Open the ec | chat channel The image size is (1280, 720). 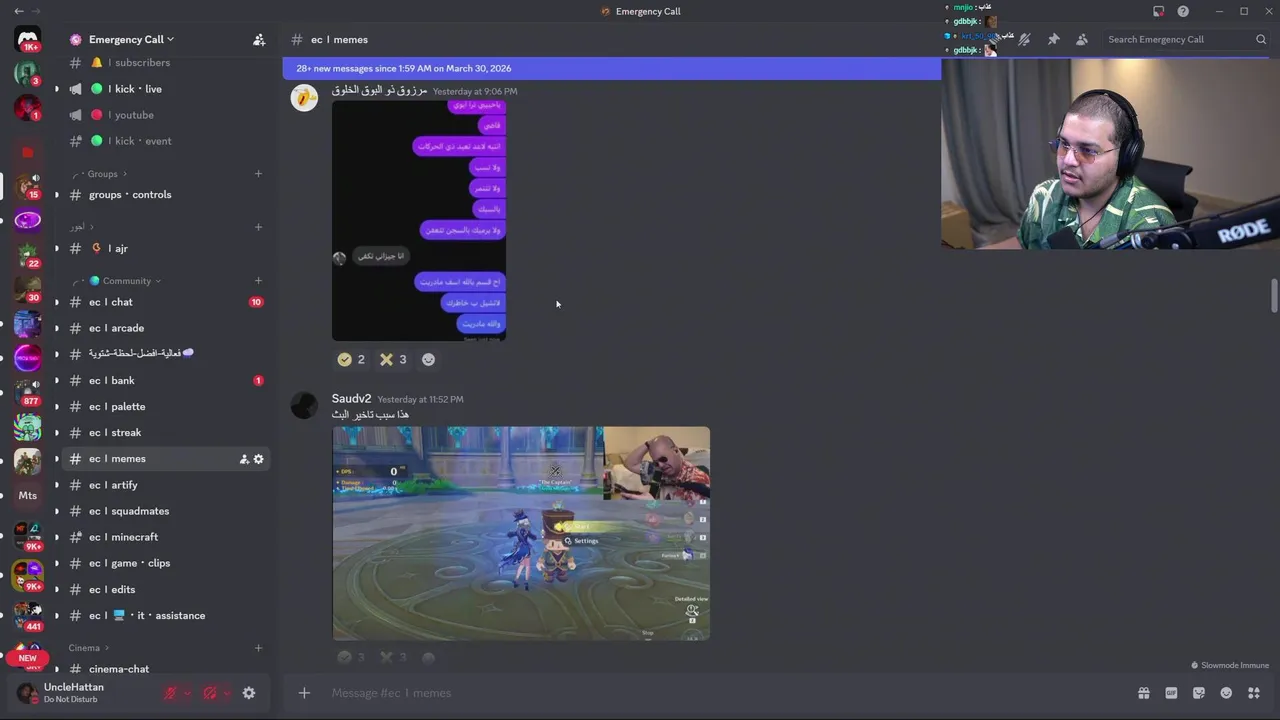click(167, 302)
